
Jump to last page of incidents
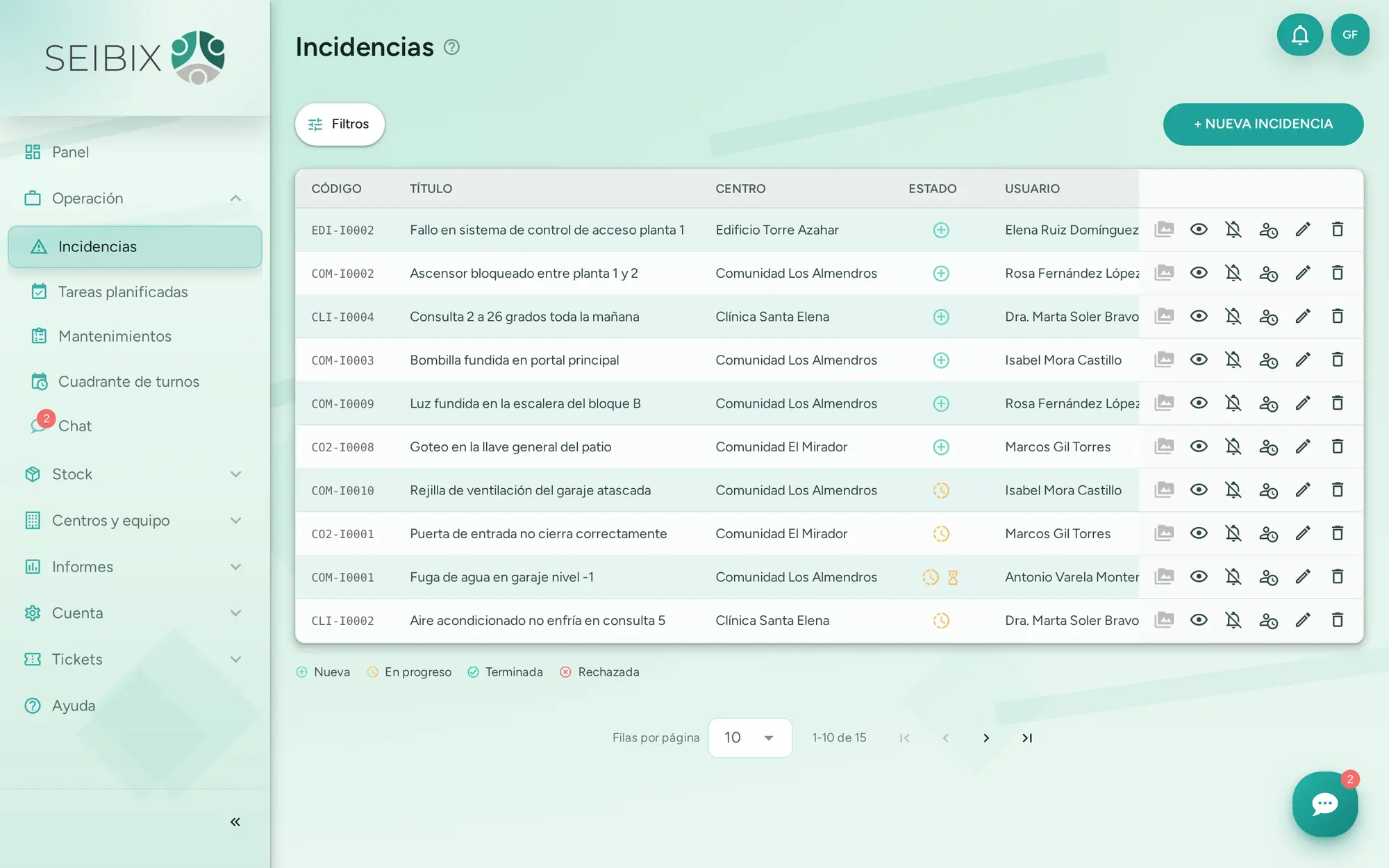pyautogui.click(x=1027, y=738)
